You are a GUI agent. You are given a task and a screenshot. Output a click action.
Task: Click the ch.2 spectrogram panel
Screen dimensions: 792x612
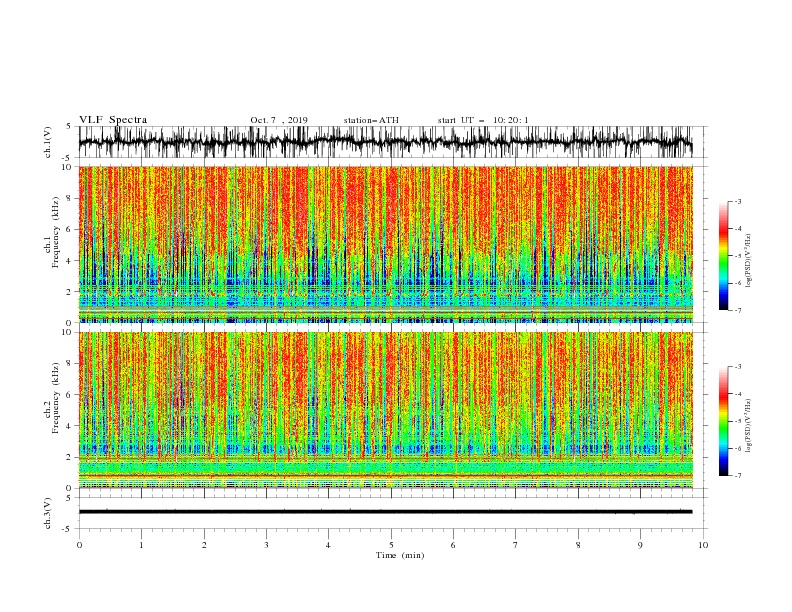point(385,410)
